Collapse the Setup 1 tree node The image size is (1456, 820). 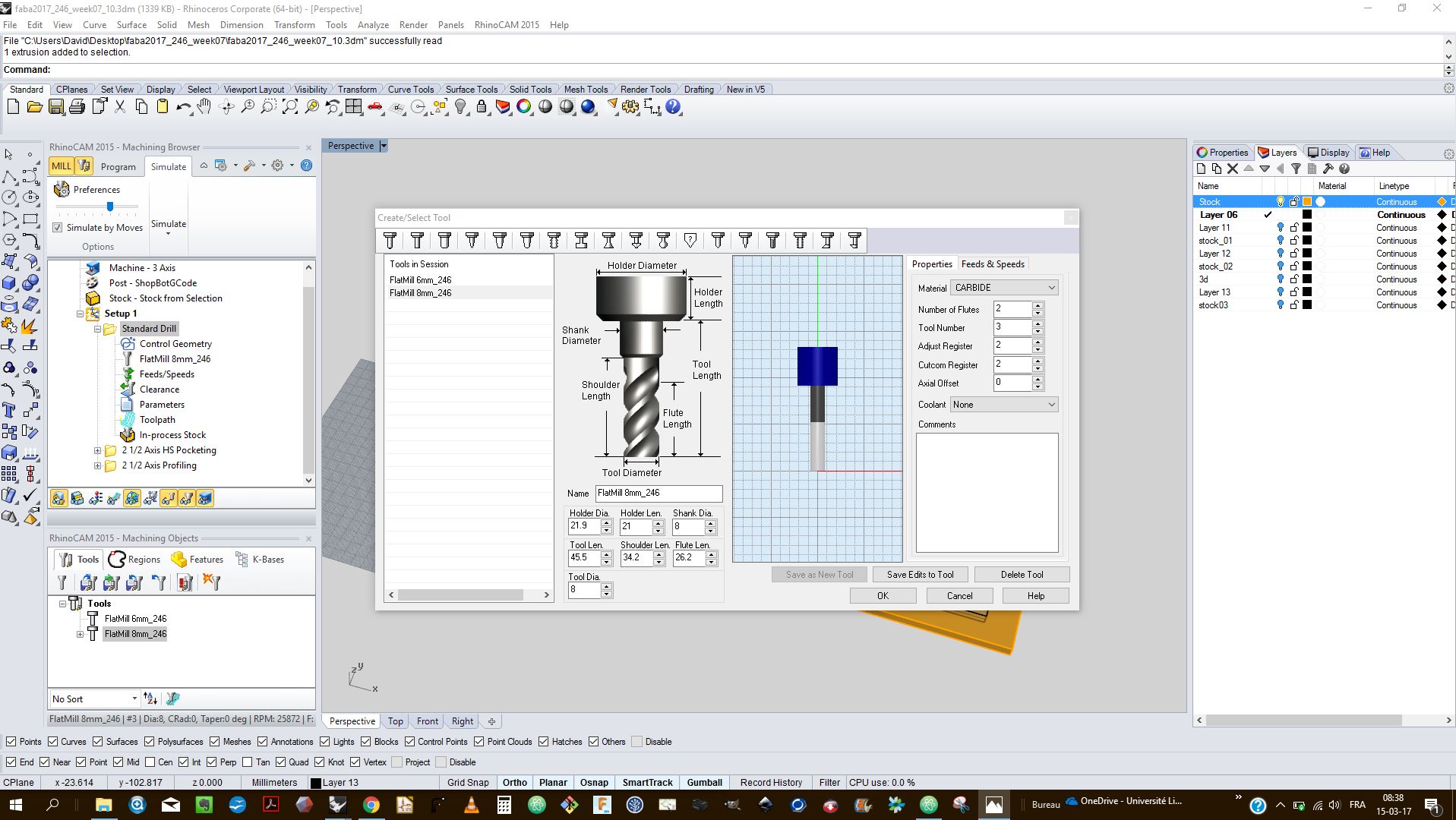pyautogui.click(x=80, y=314)
